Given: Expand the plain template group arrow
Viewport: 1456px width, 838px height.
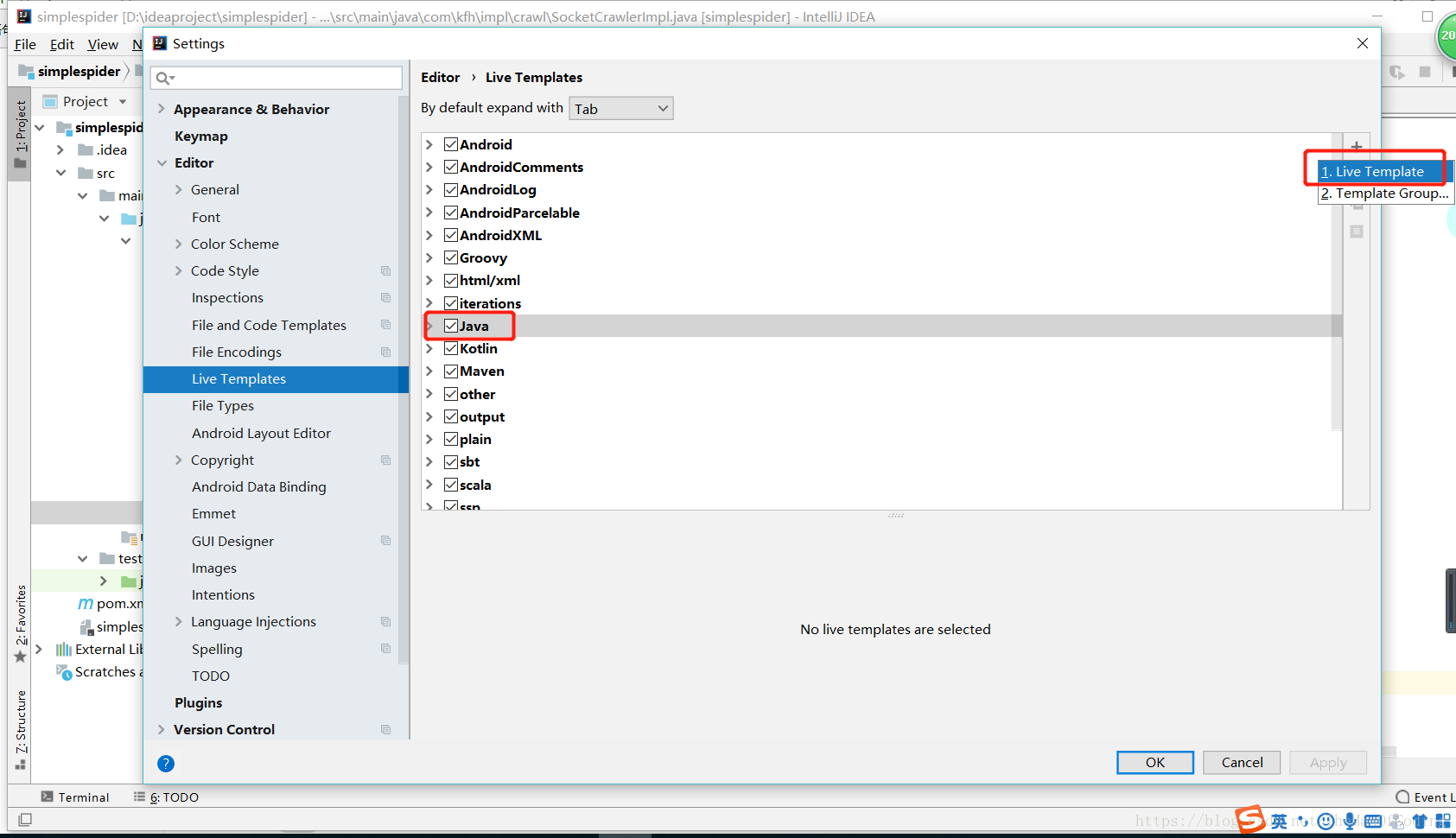Looking at the screenshot, I should click(429, 439).
